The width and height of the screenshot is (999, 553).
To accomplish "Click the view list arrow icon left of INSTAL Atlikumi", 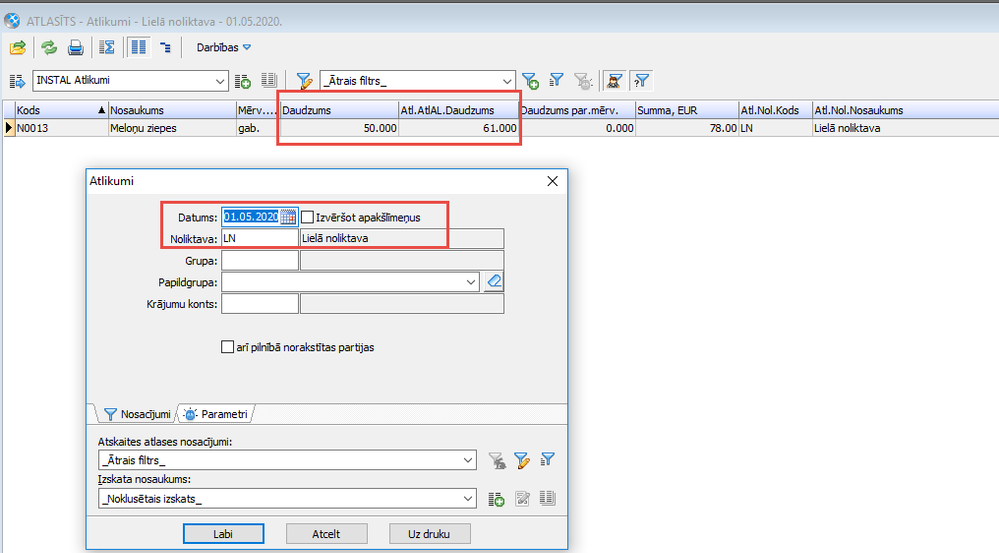I will click(x=17, y=81).
